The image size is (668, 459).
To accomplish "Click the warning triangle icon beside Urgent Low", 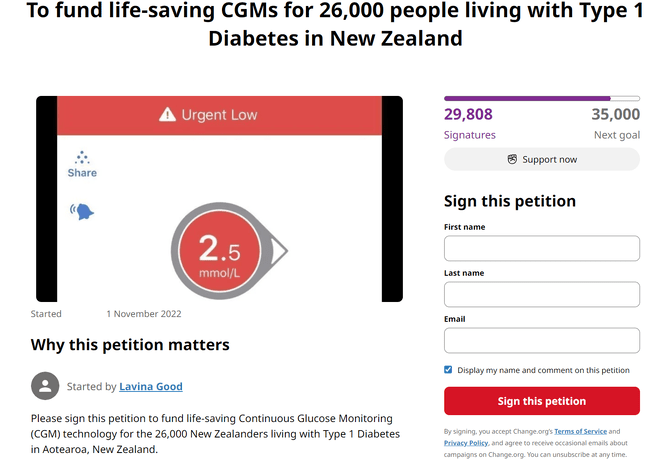I will pos(168,116).
